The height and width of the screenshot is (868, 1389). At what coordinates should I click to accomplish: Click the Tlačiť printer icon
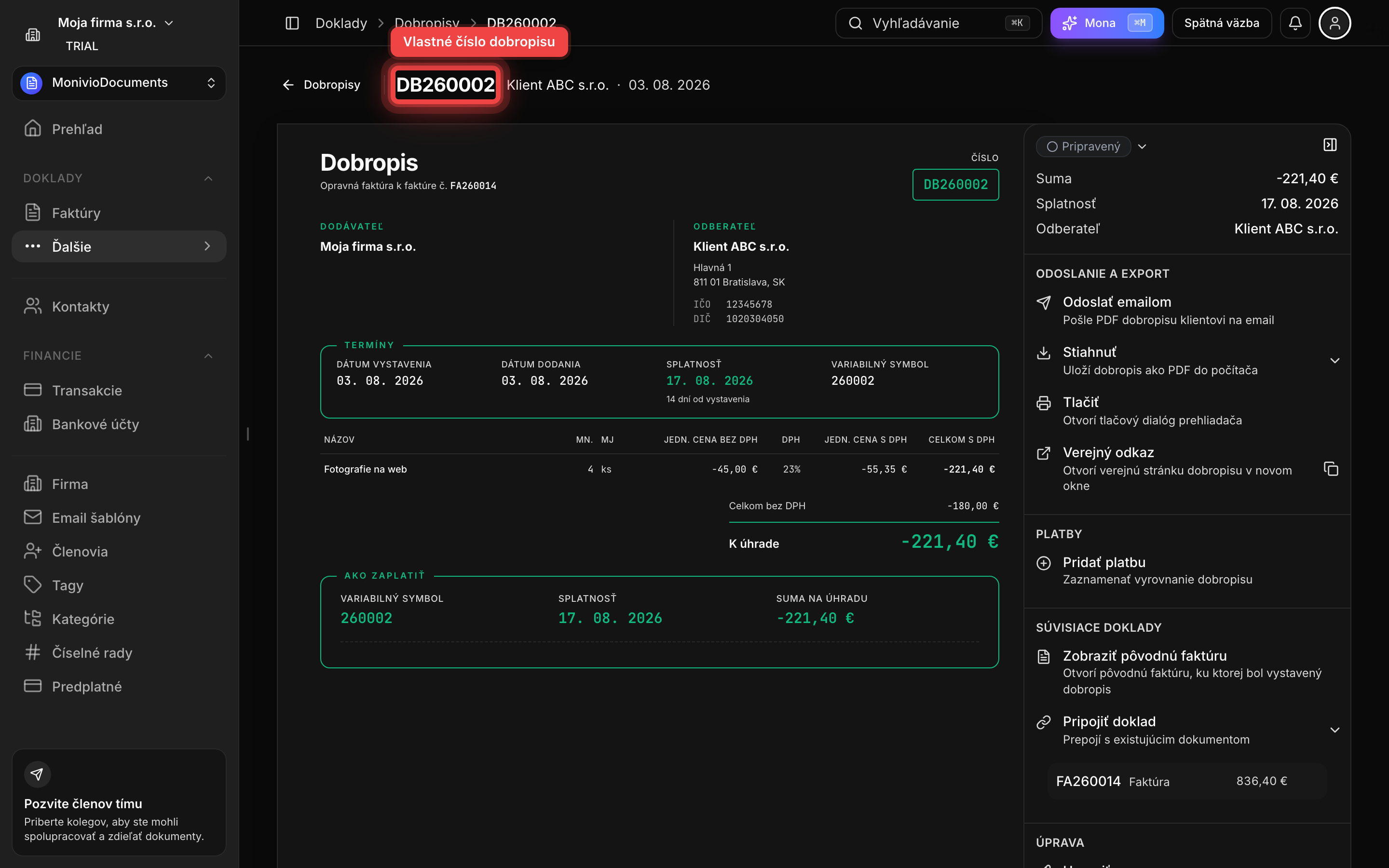(1044, 403)
